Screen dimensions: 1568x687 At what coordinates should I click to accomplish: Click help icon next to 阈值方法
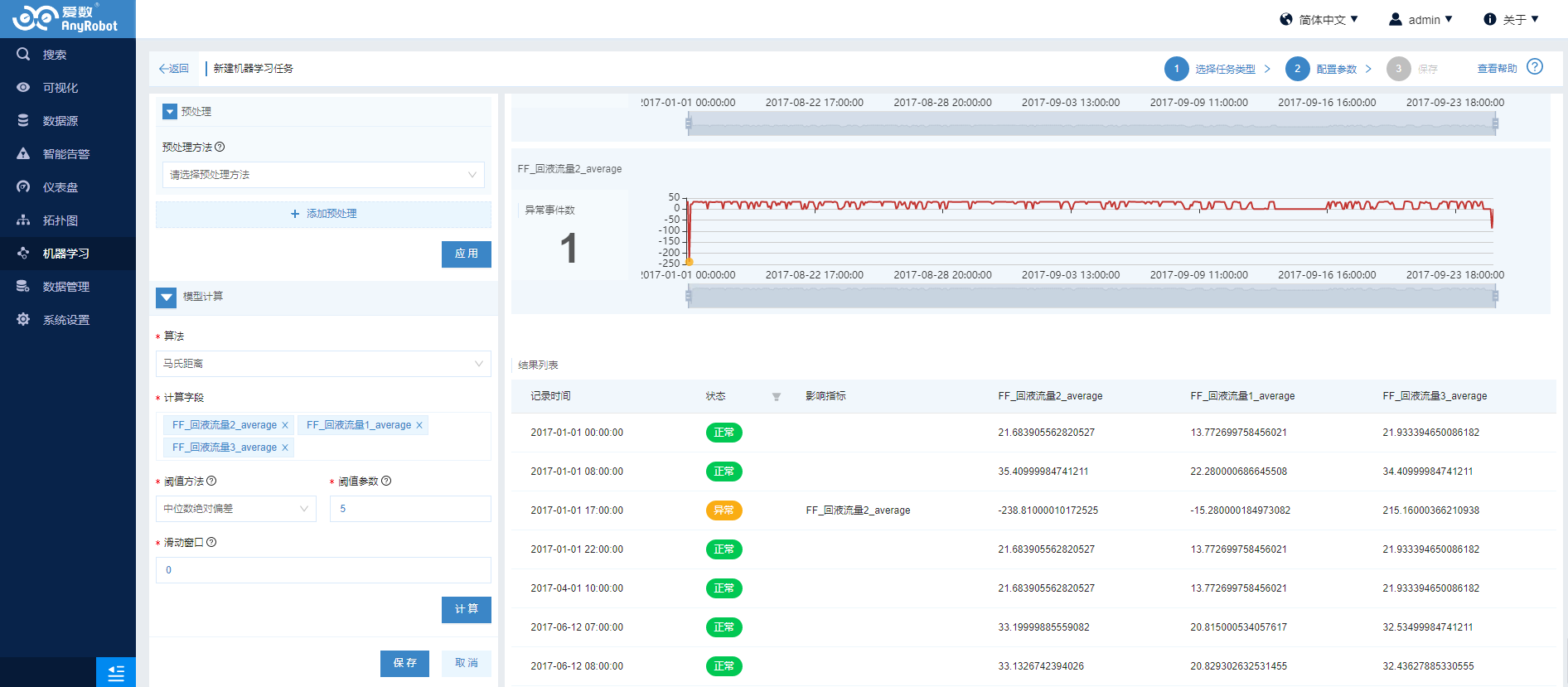pos(211,481)
